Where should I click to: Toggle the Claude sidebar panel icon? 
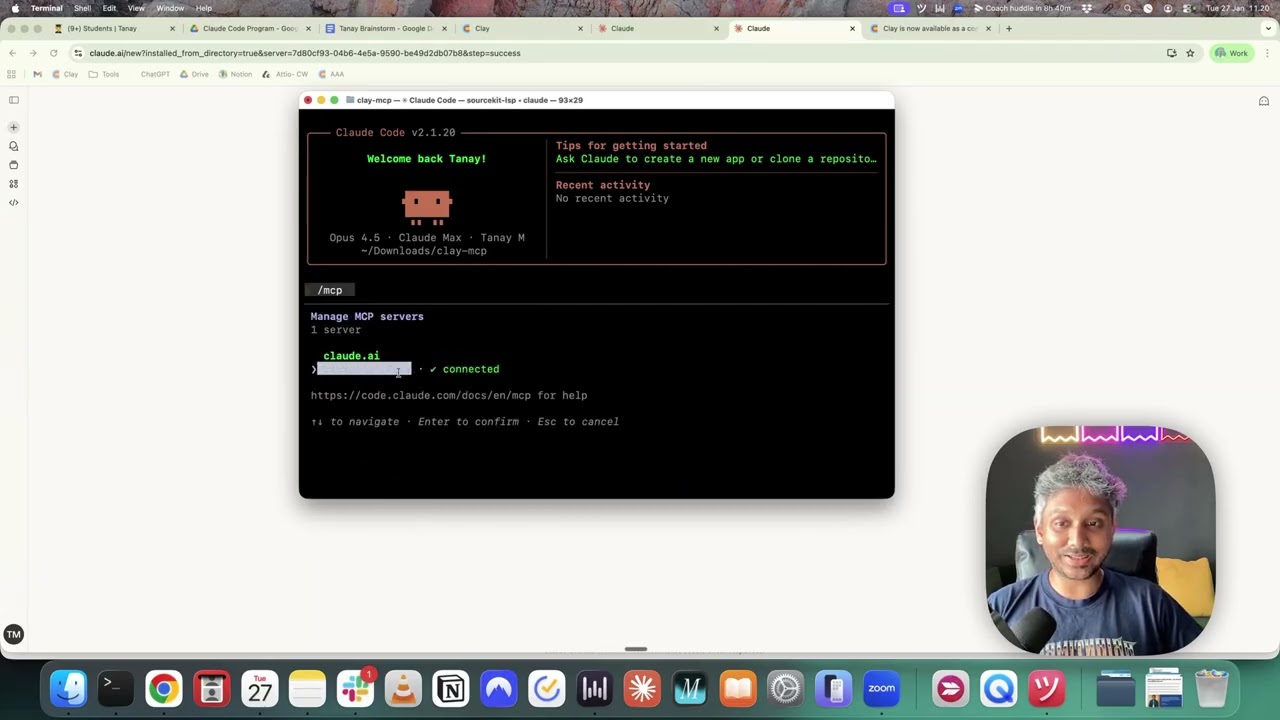(x=14, y=100)
